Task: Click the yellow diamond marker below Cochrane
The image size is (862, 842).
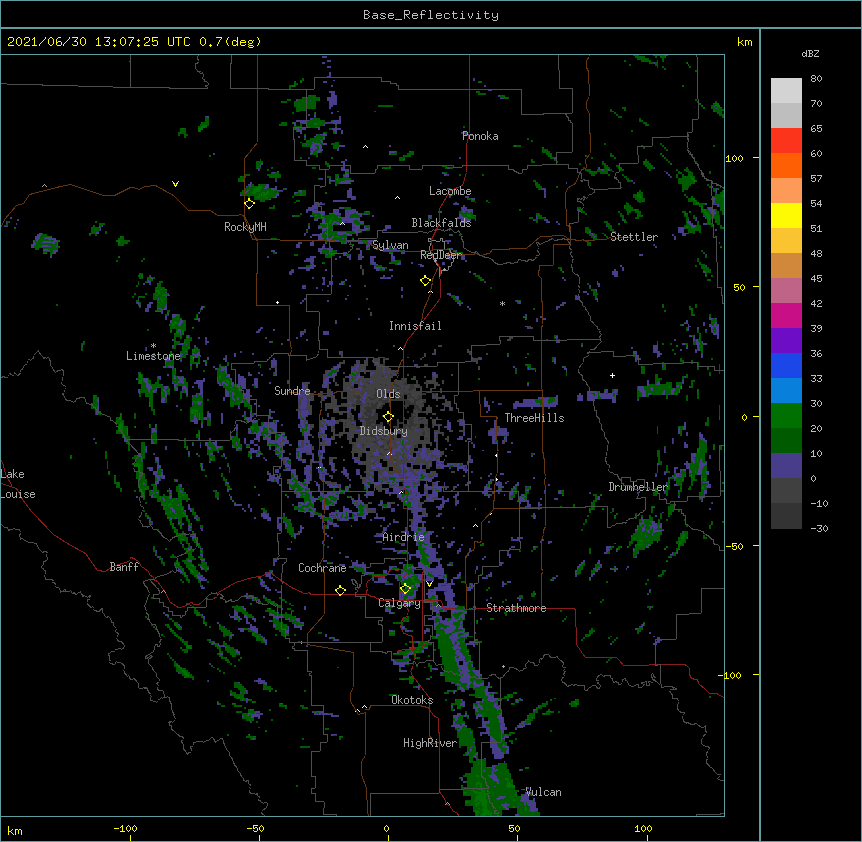Action: tap(340, 591)
